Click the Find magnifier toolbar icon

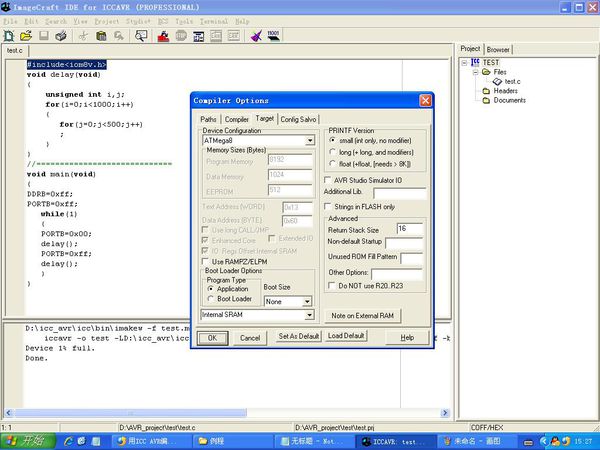[142, 36]
